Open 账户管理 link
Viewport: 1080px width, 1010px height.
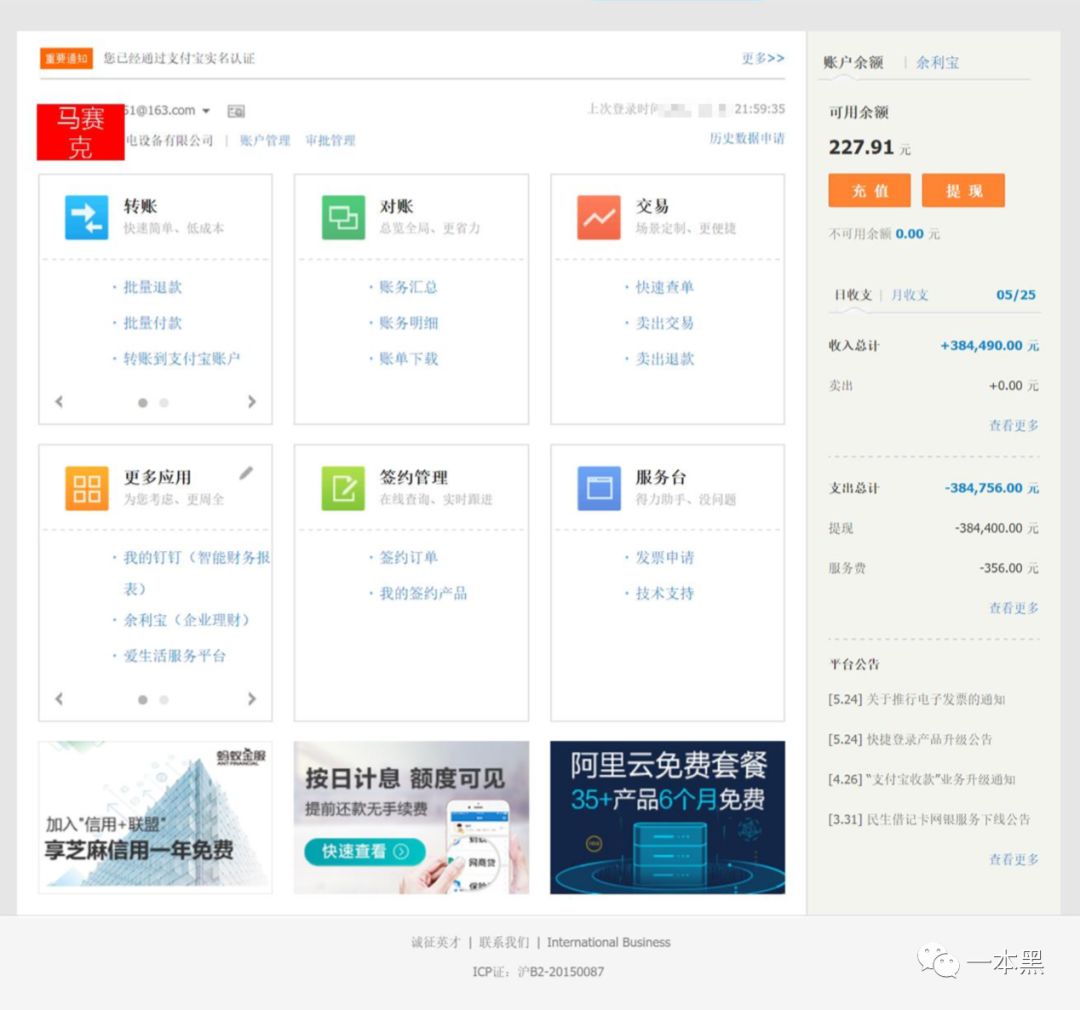point(264,141)
